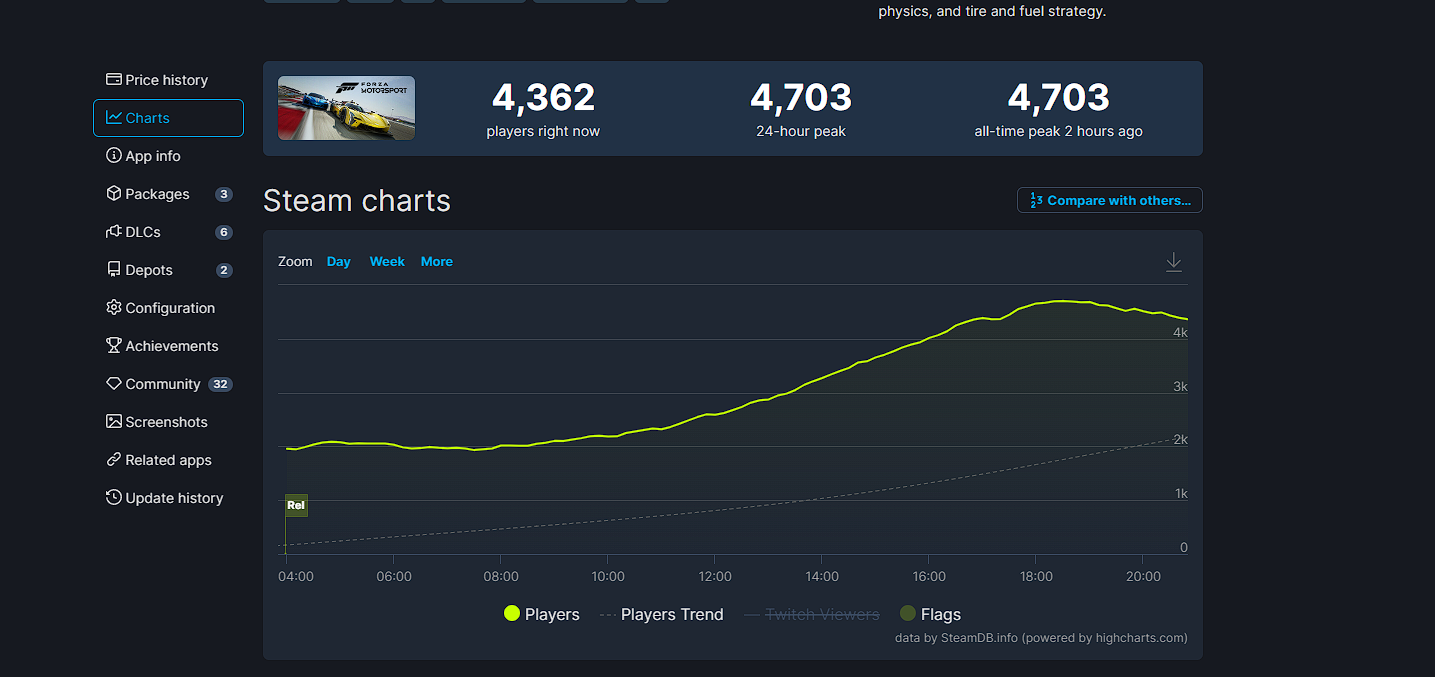Switch chart zoom to Week

[x=387, y=261]
